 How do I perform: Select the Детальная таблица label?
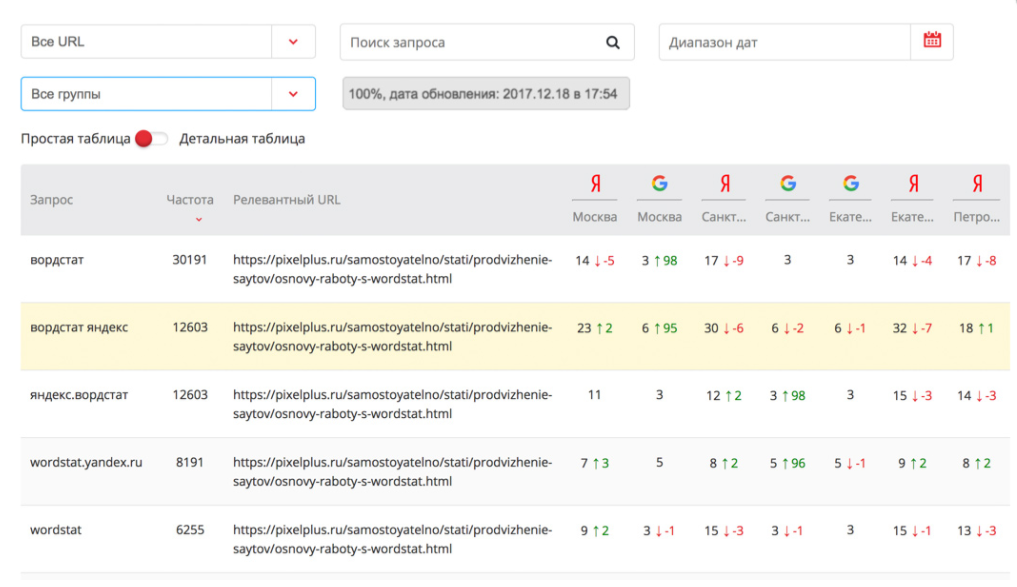pyautogui.click(x=242, y=139)
